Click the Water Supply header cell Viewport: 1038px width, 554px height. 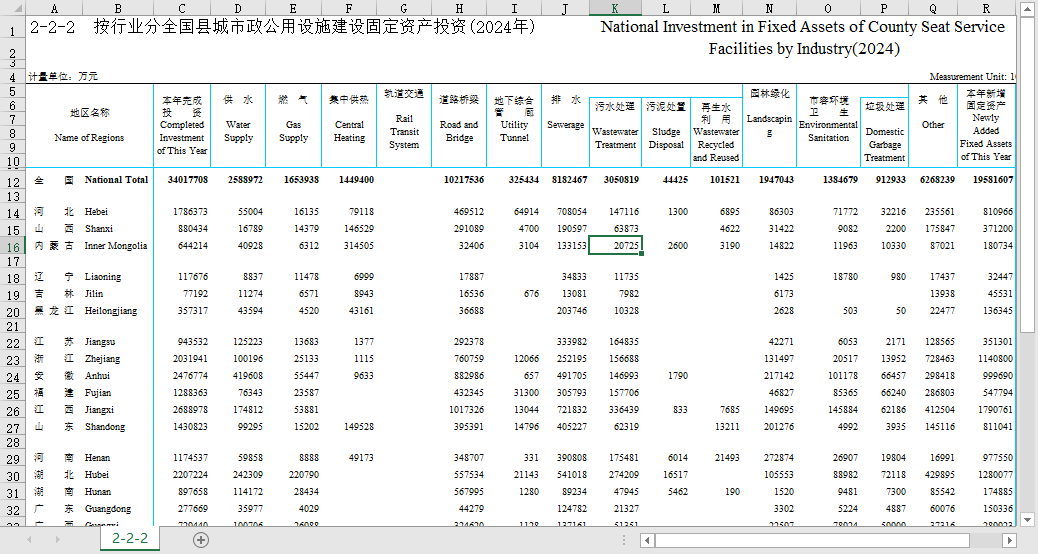tap(238, 125)
